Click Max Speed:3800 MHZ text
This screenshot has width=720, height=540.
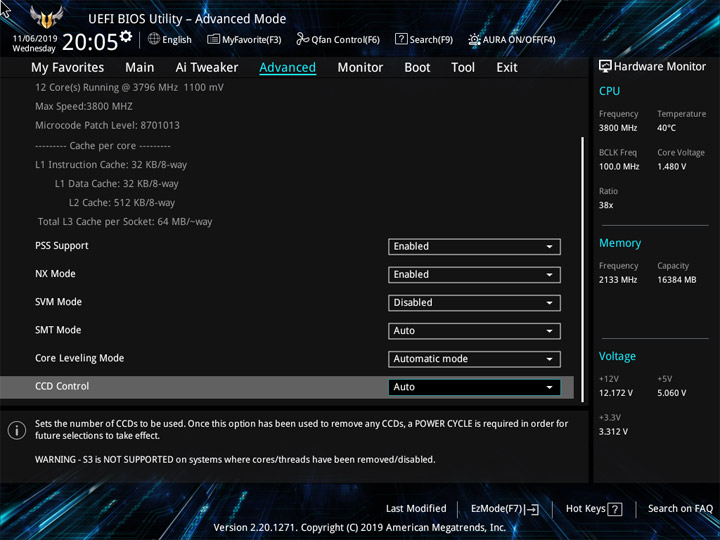coord(84,107)
